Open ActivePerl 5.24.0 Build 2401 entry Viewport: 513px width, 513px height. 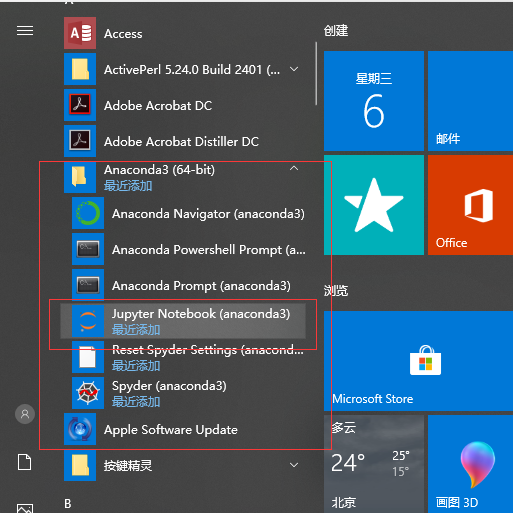[x=192, y=70]
